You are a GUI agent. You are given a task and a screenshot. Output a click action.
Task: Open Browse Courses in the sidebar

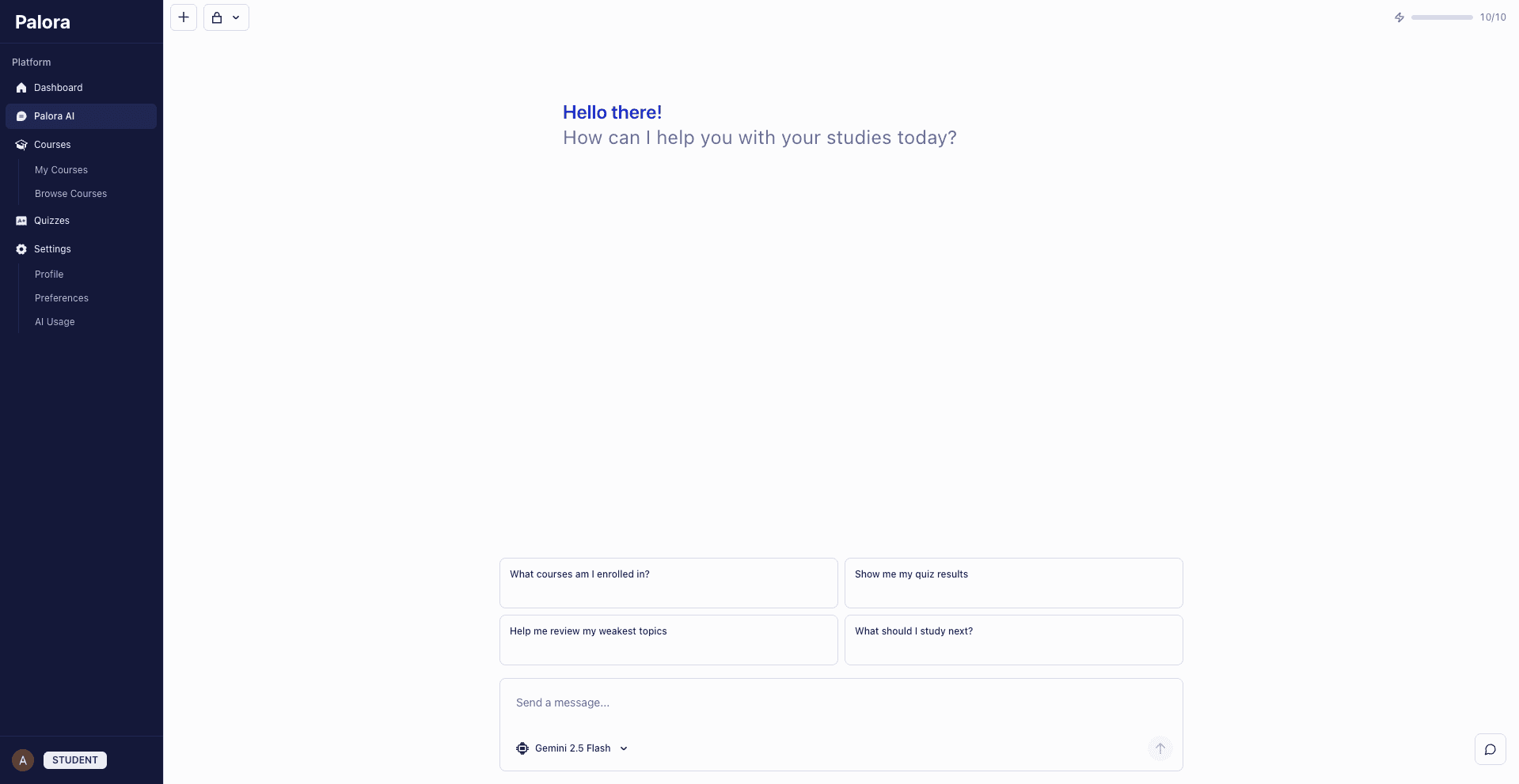click(x=70, y=194)
